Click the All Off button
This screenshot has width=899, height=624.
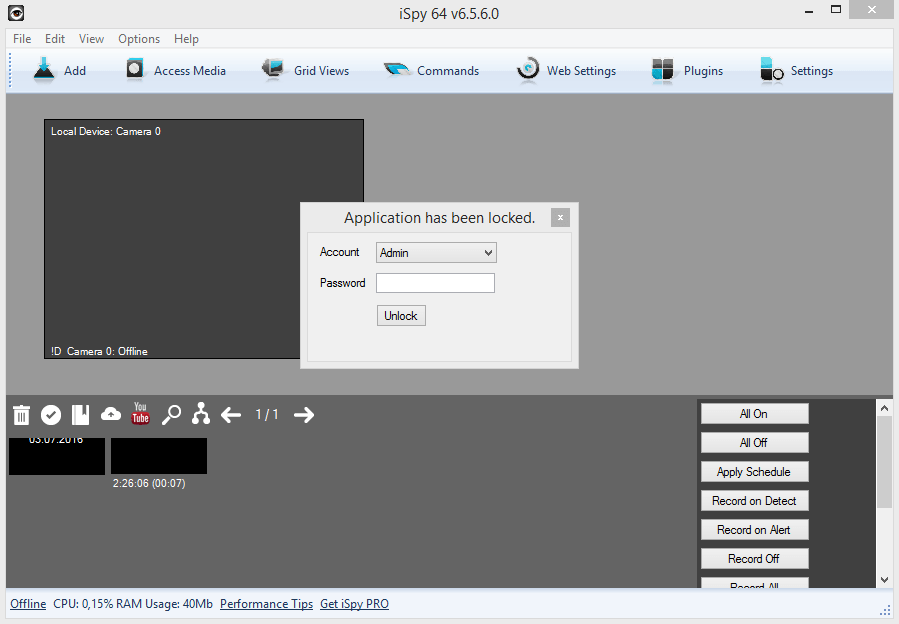pyautogui.click(x=755, y=443)
